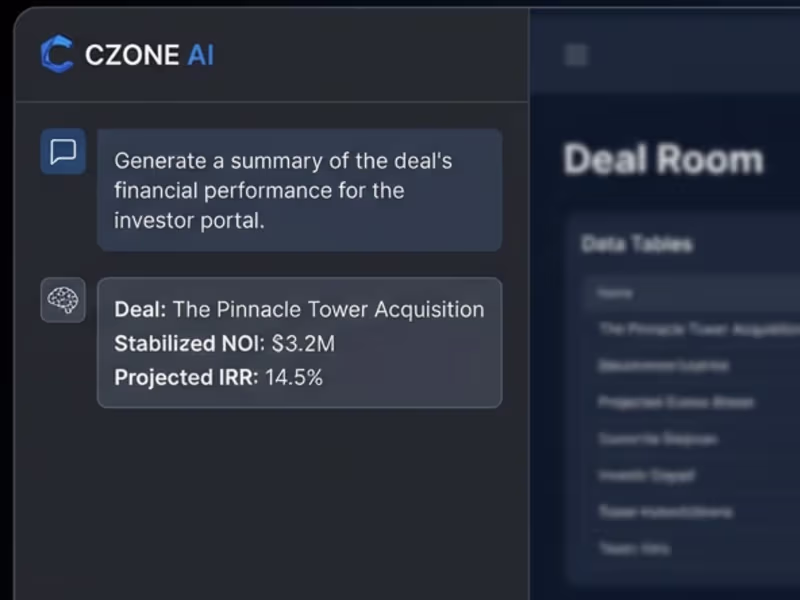Click the Projected IRR 14.5% line

(219, 378)
